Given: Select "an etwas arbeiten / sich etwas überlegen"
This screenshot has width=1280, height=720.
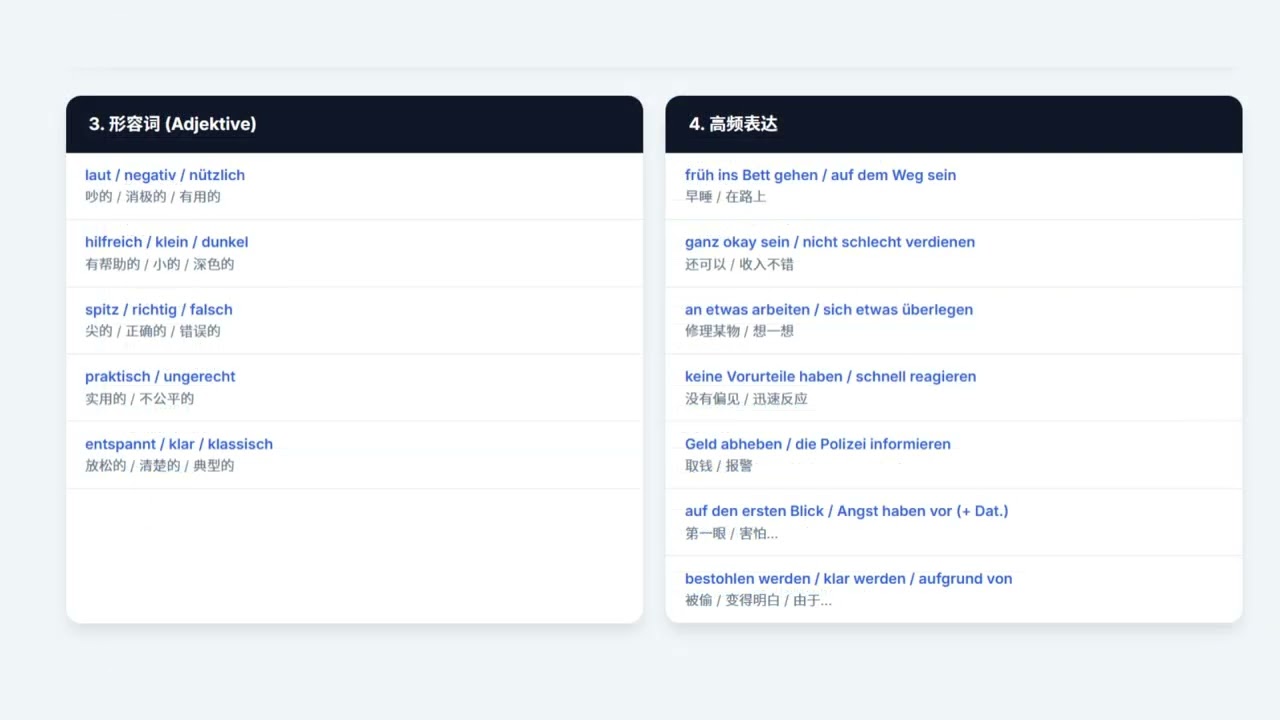Looking at the screenshot, I should (x=829, y=310).
